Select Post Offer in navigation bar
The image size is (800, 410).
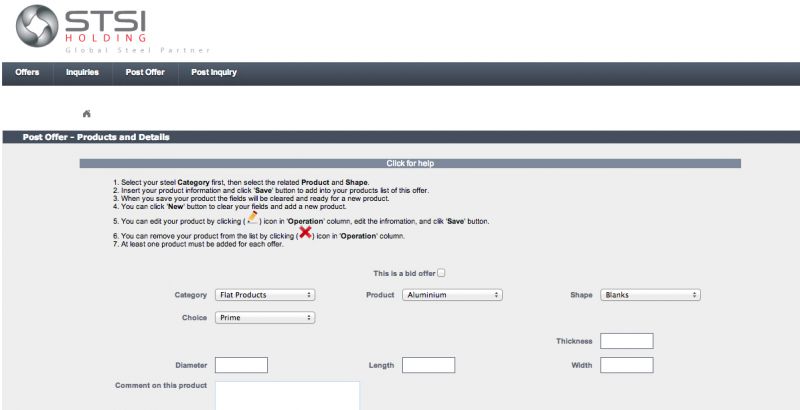(x=145, y=72)
